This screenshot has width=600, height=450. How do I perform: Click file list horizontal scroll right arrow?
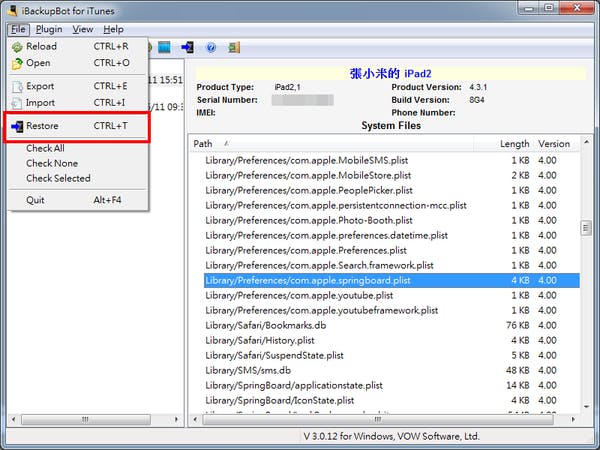click(x=573, y=419)
